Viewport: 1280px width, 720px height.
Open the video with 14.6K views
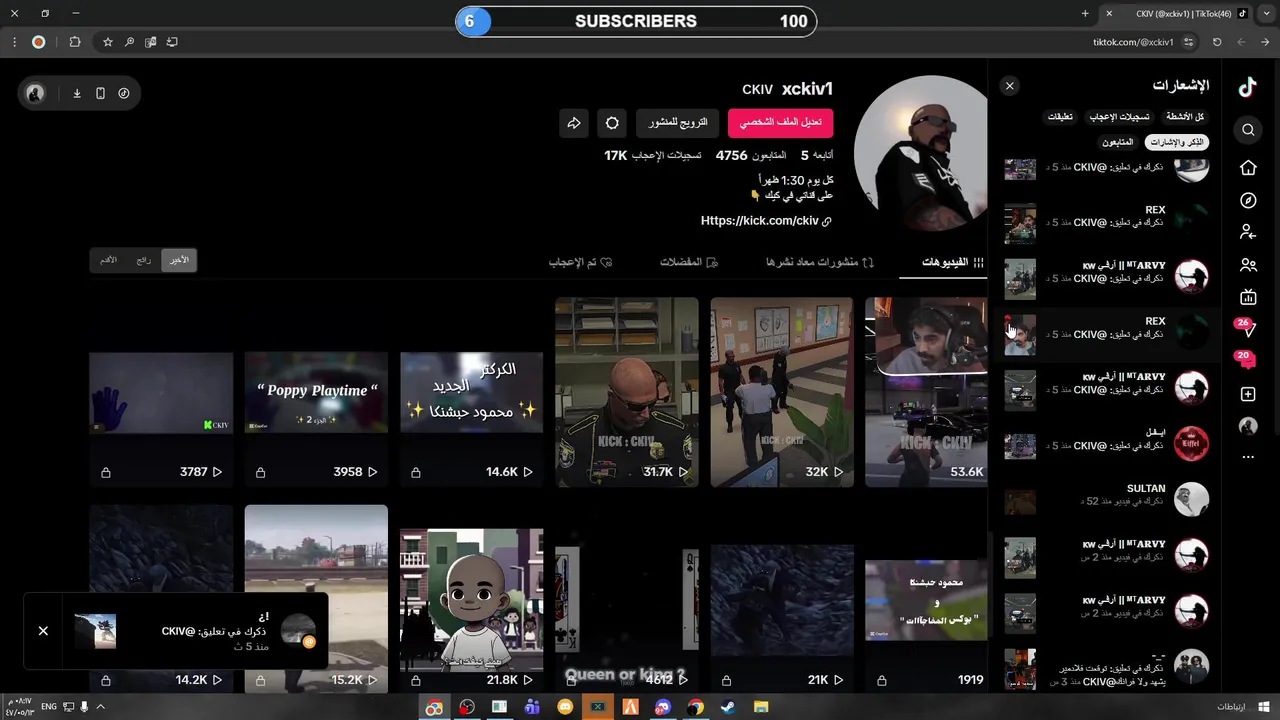coord(472,392)
